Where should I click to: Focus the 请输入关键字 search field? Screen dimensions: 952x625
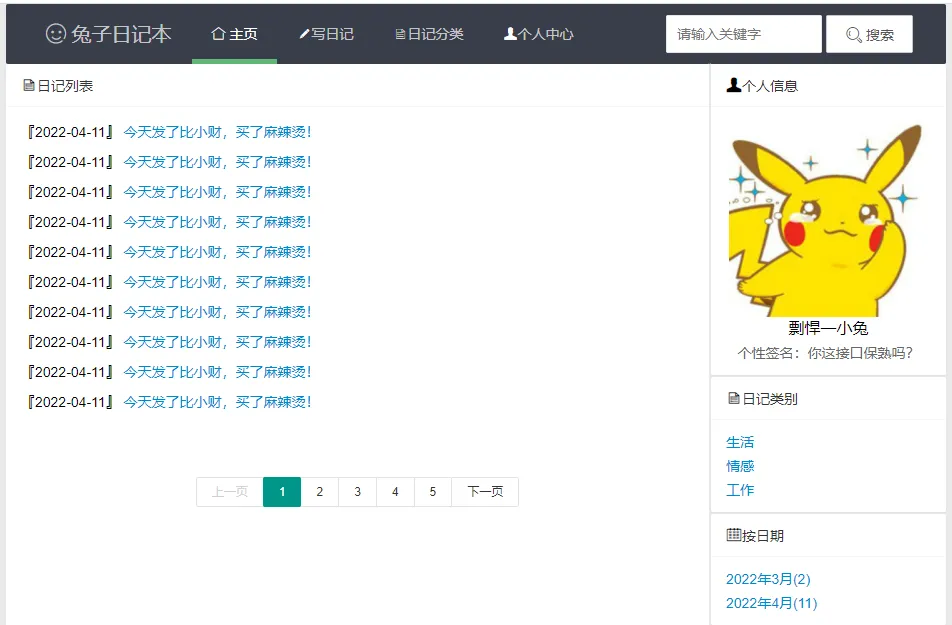pos(744,34)
